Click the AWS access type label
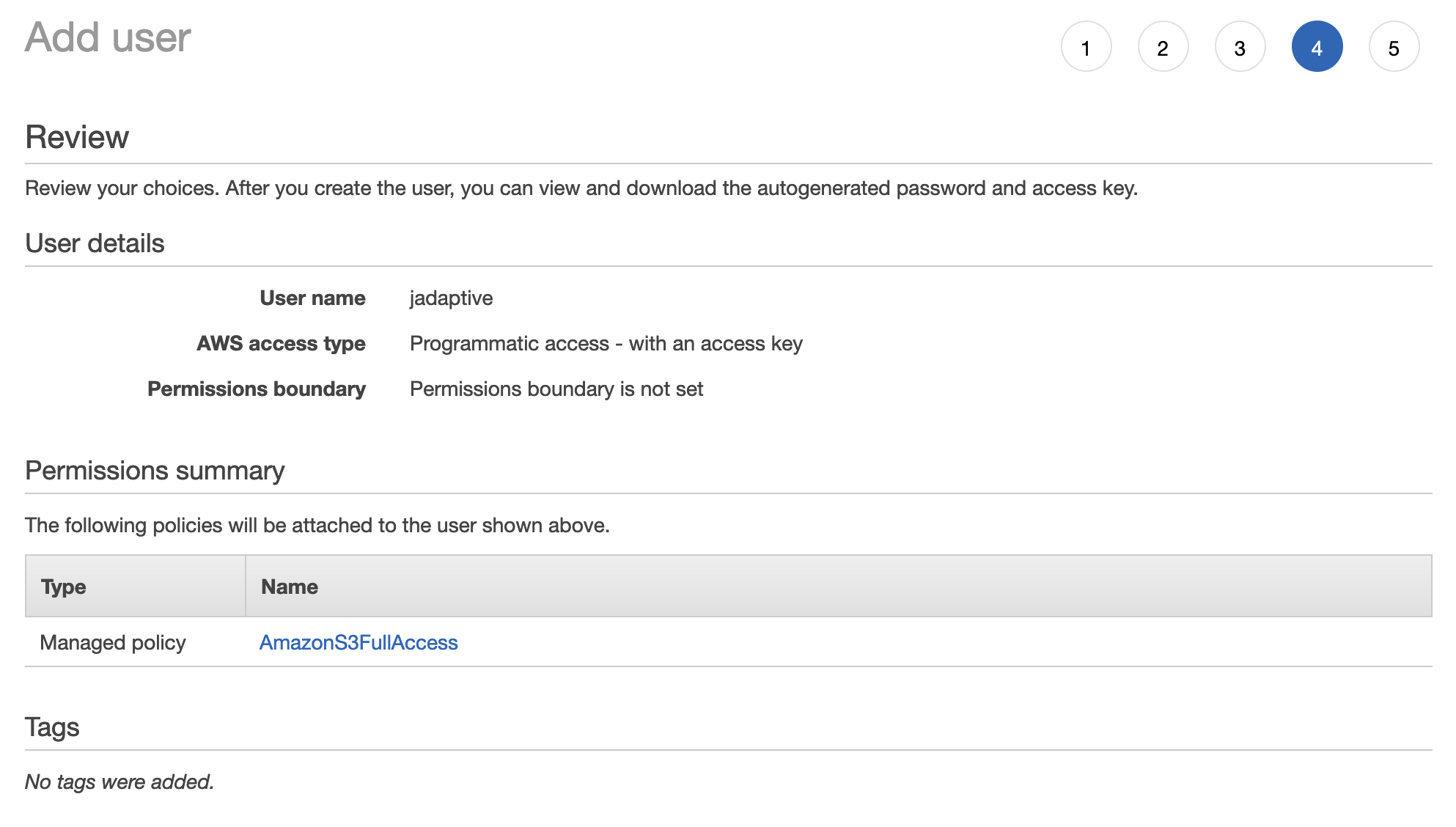 pos(281,344)
